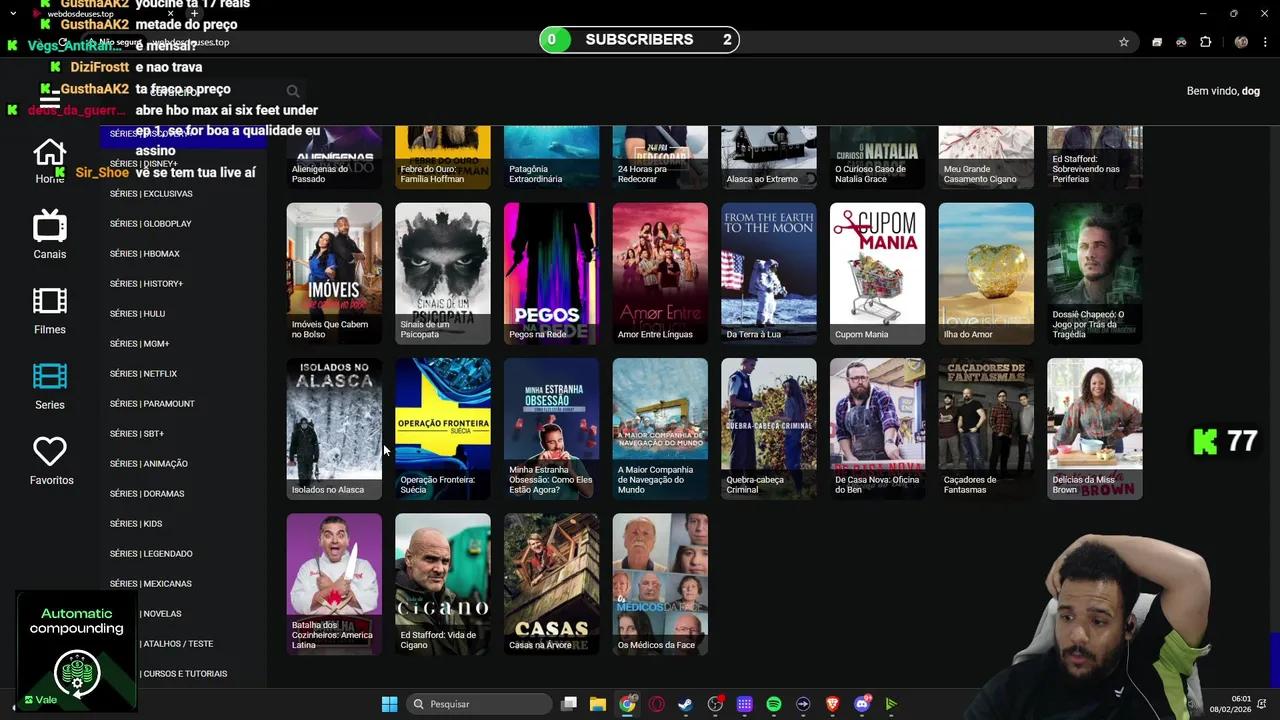Open the Delícias da Miss Brown poster
Screen dimensions: 1280x720
(x=1095, y=429)
